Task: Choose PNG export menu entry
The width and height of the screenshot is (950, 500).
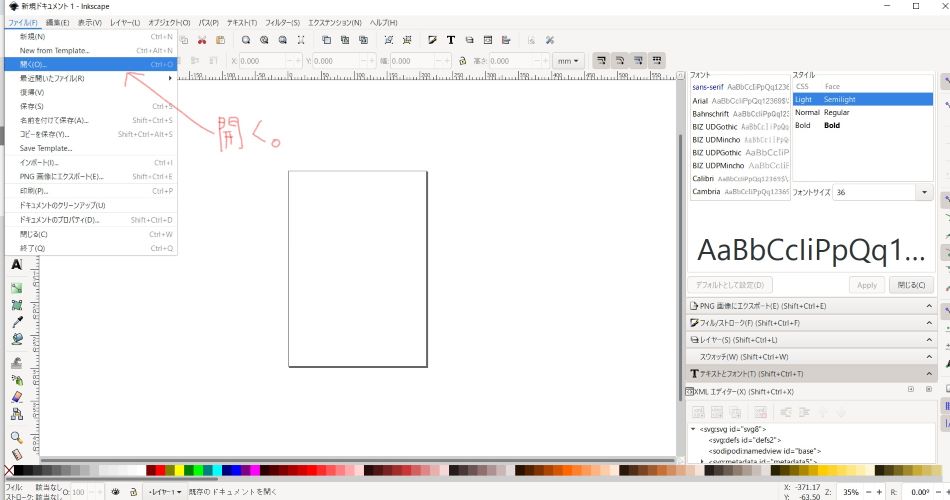Action: coord(91,176)
